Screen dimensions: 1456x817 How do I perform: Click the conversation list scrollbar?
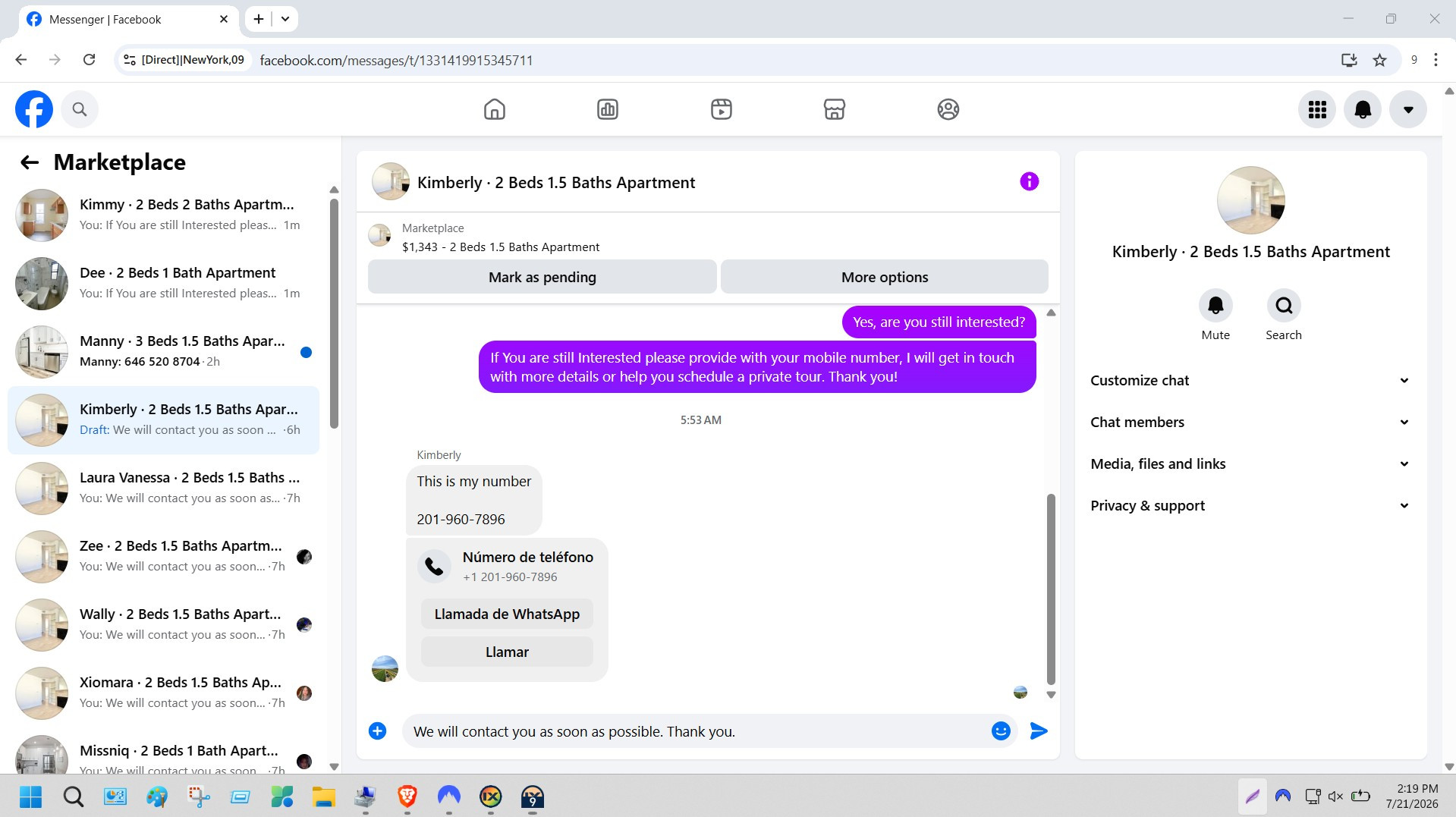tap(334, 313)
